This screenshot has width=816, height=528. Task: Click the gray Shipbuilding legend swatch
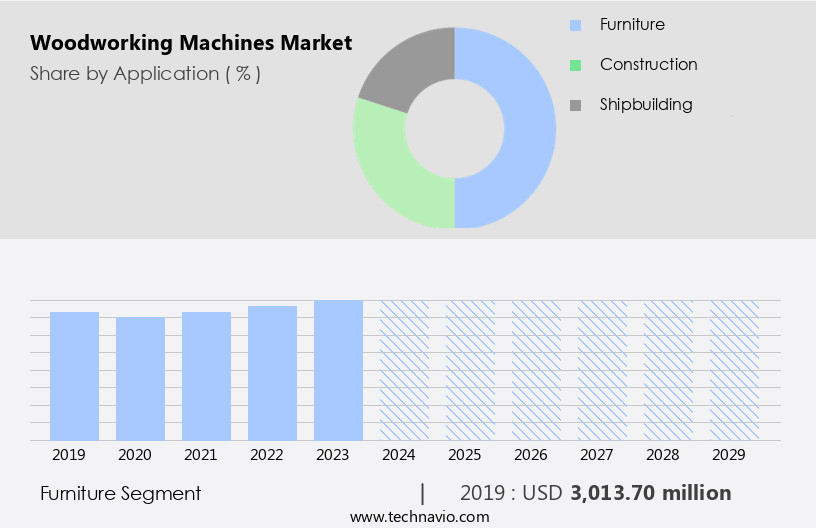pos(575,105)
